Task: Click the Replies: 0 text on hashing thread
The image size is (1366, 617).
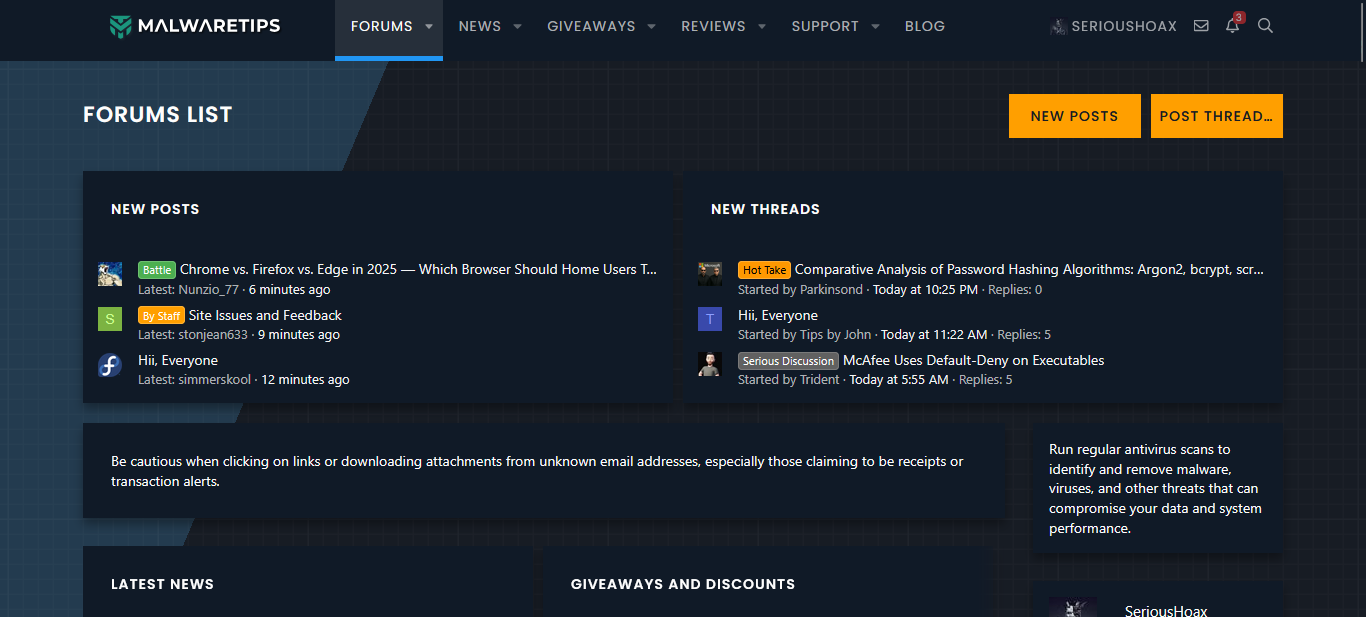Action: coord(1015,290)
